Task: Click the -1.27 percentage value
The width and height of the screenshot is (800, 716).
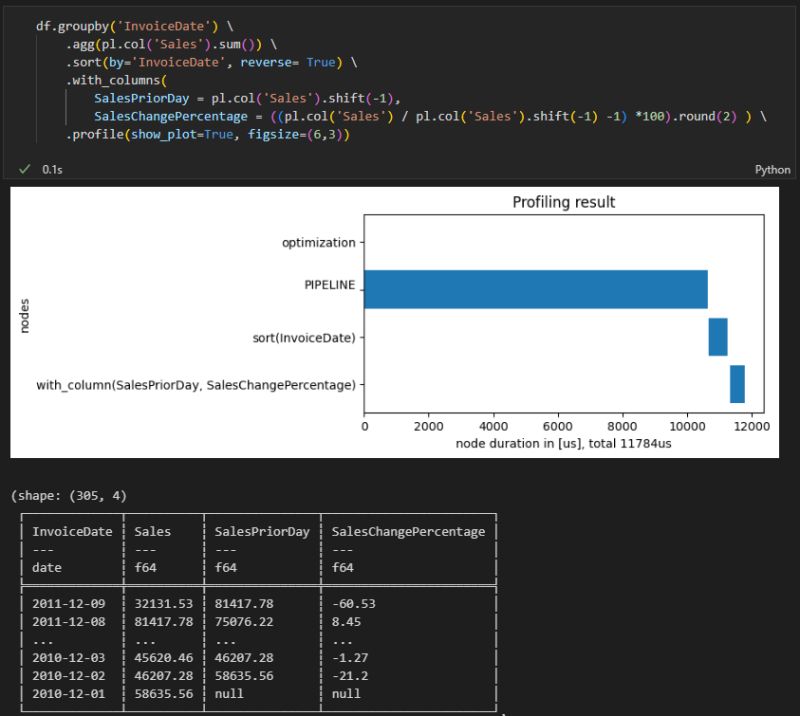Action: (350, 658)
